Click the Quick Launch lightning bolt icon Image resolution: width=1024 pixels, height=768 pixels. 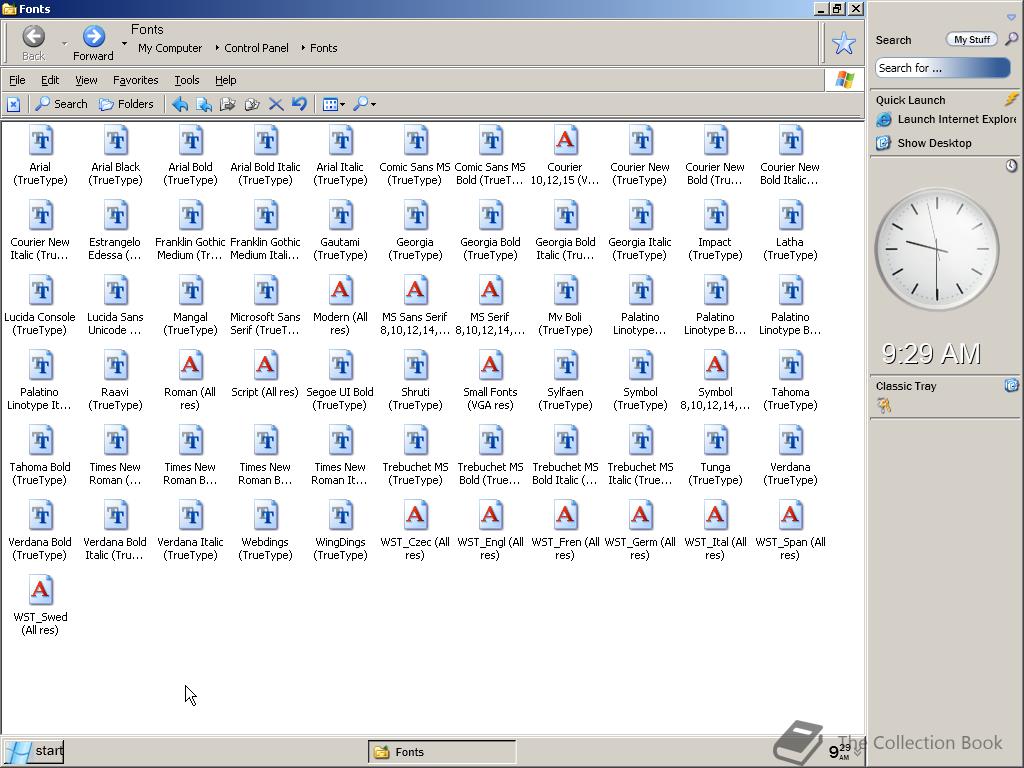pos(1011,99)
